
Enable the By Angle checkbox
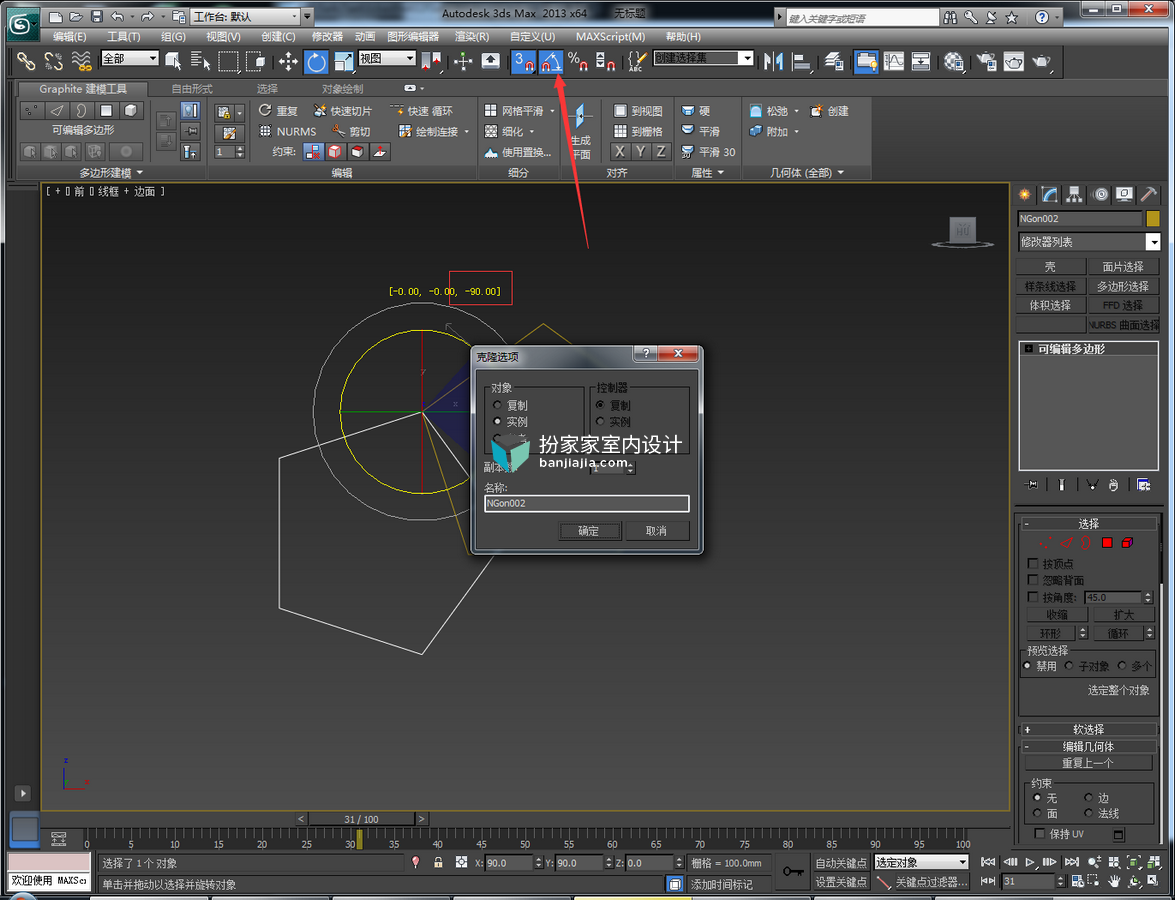[1033, 597]
